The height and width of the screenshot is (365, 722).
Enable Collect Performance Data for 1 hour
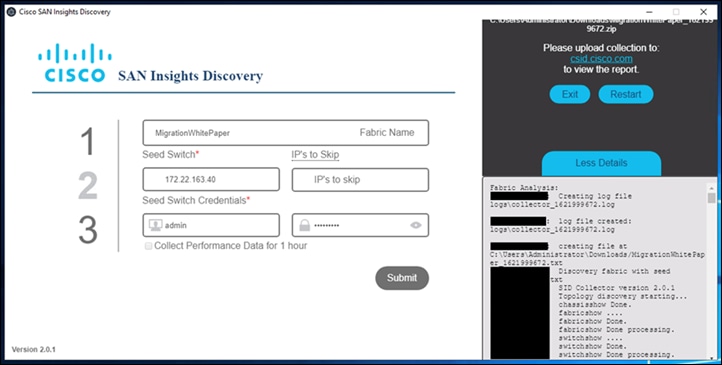coord(148,246)
